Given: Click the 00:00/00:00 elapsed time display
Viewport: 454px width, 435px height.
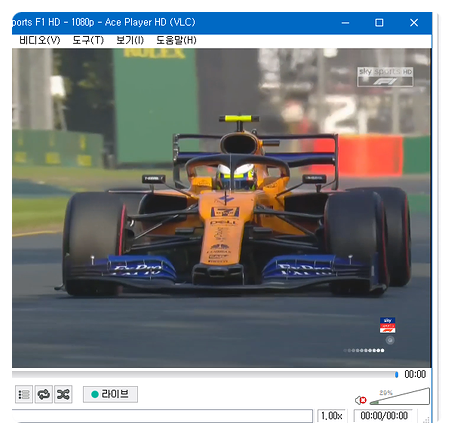Looking at the screenshot, I should point(384,416).
